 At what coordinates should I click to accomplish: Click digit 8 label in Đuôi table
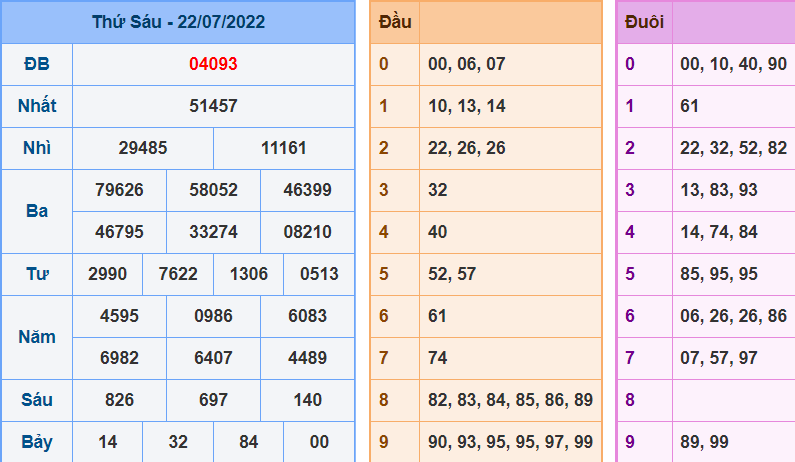(630, 401)
